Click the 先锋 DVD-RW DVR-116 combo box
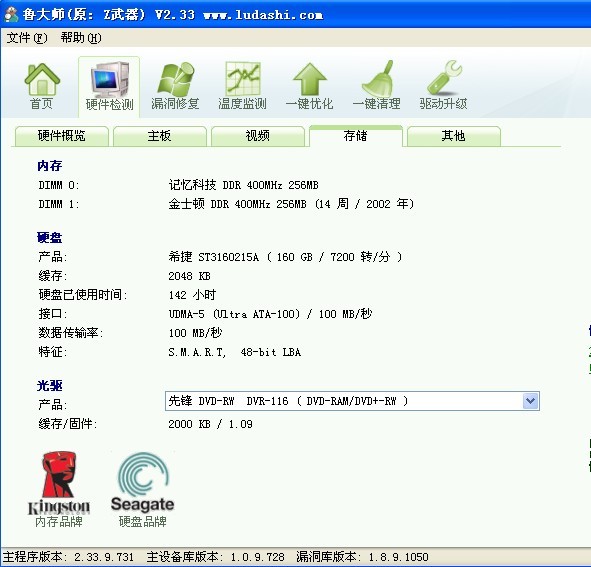The height and width of the screenshot is (567, 591). coord(352,401)
